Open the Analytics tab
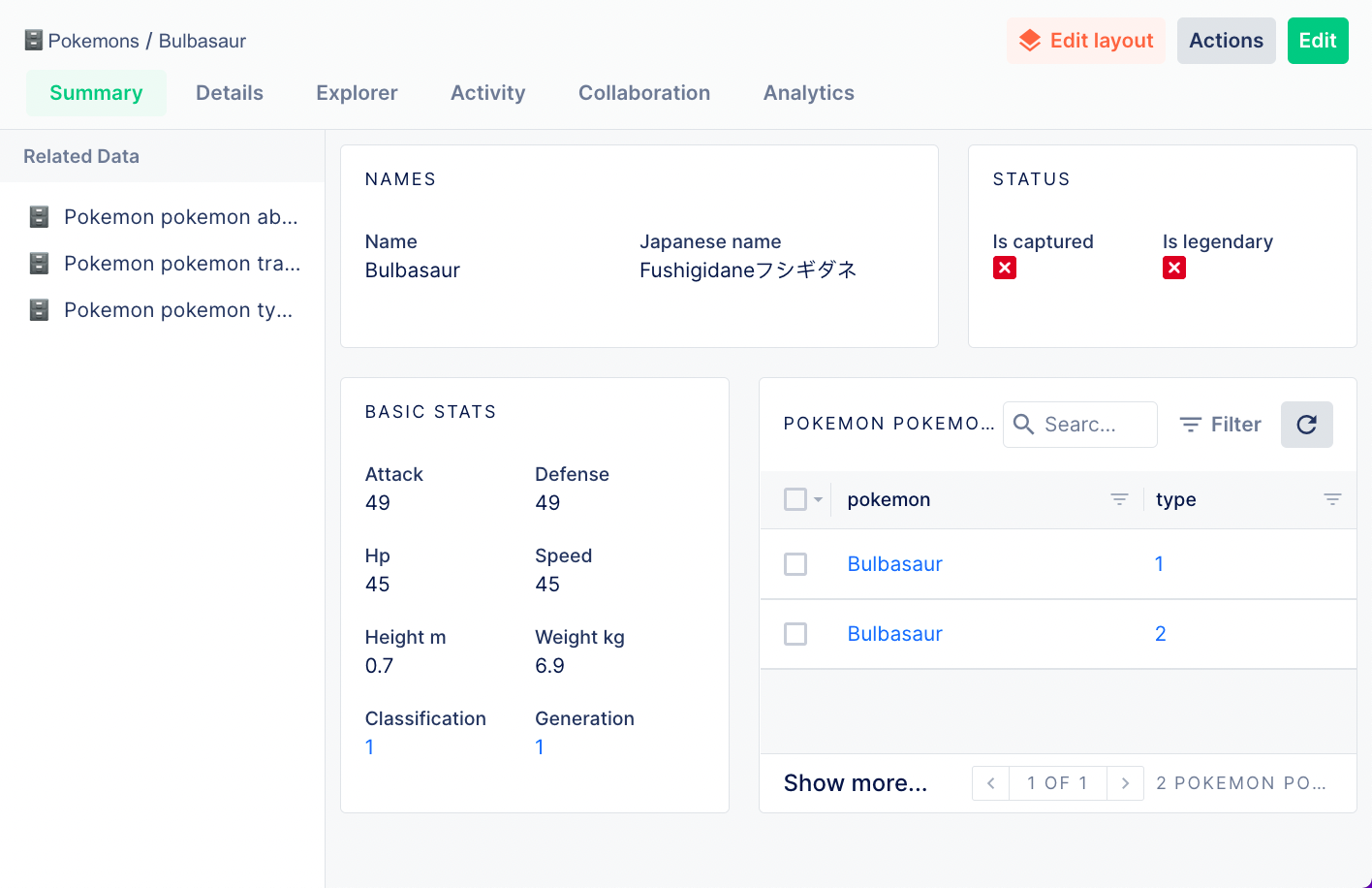Image resolution: width=1372 pixels, height=888 pixels. click(x=809, y=93)
